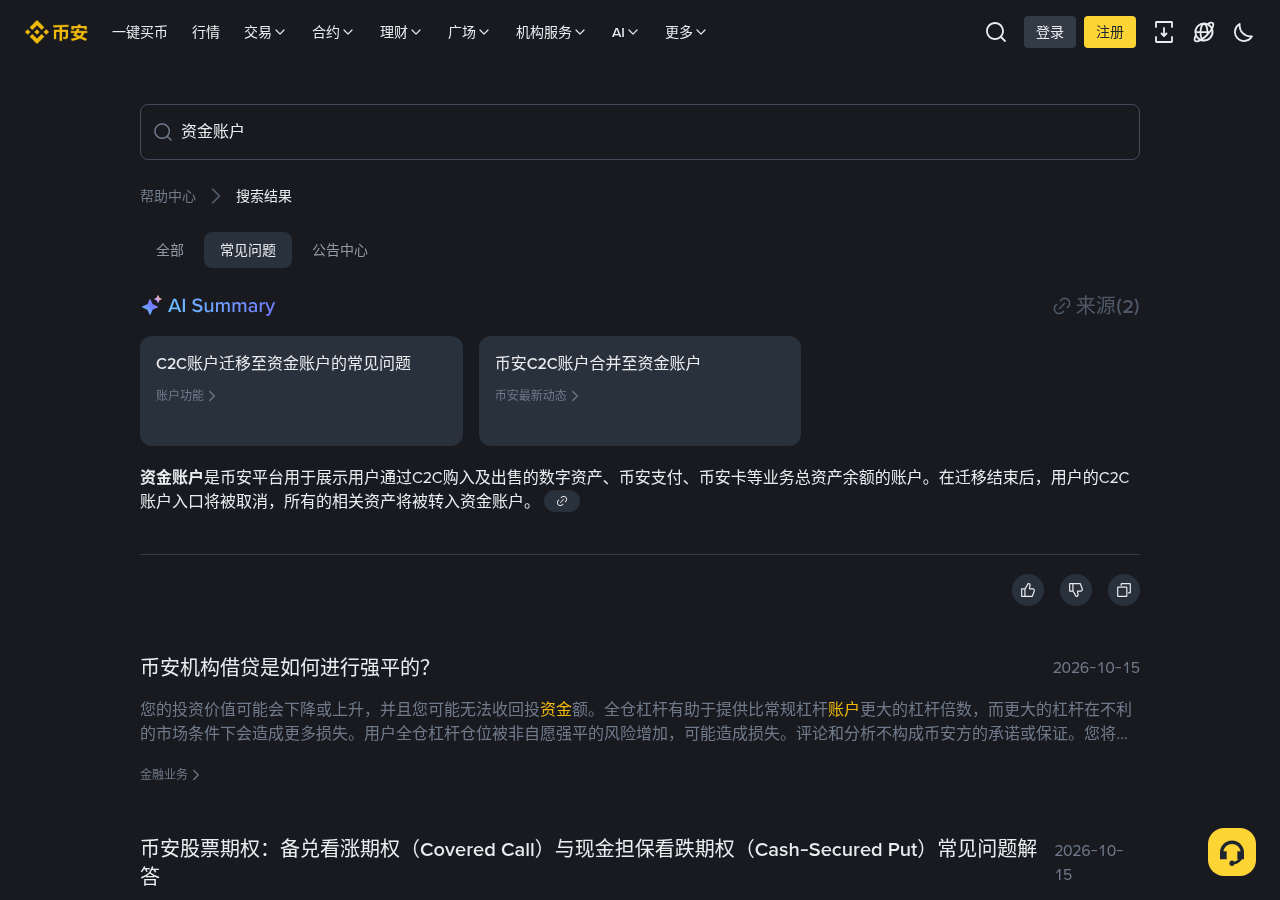Open C2C账户迁移至资金账户的常见问题 card
1280x900 pixels.
(x=301, y=391)
